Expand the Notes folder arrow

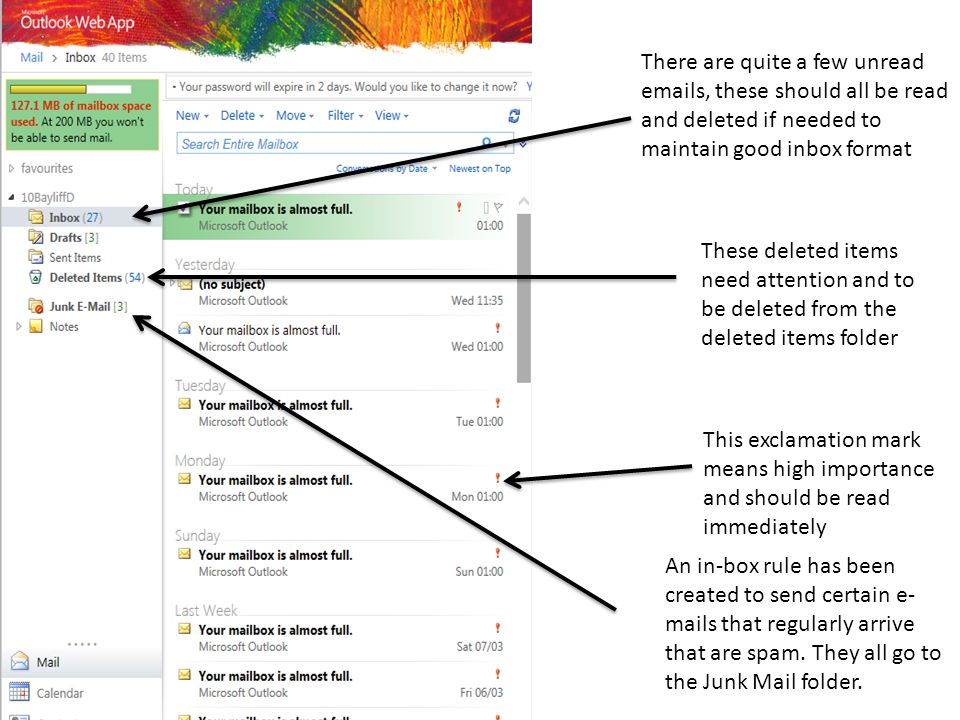(18, 326)
